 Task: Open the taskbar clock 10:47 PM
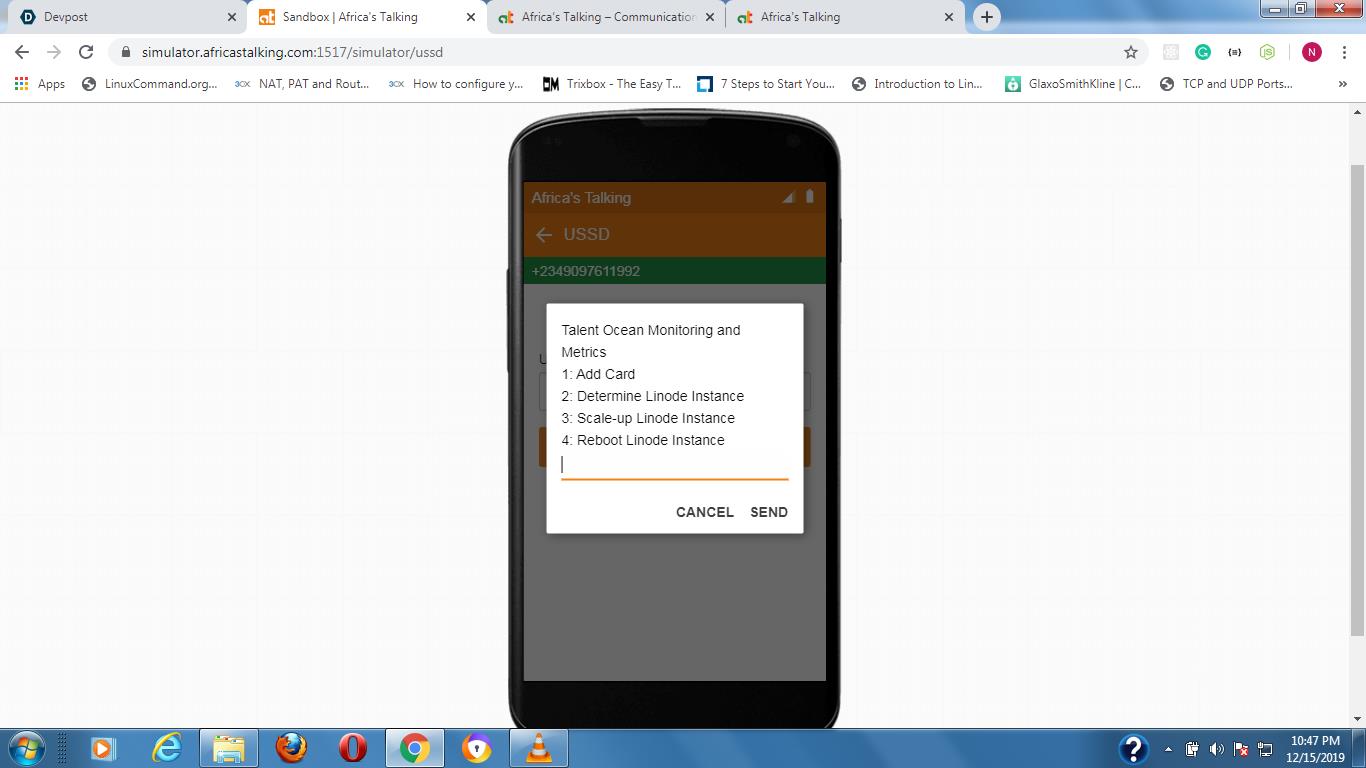click(1315, 749)
